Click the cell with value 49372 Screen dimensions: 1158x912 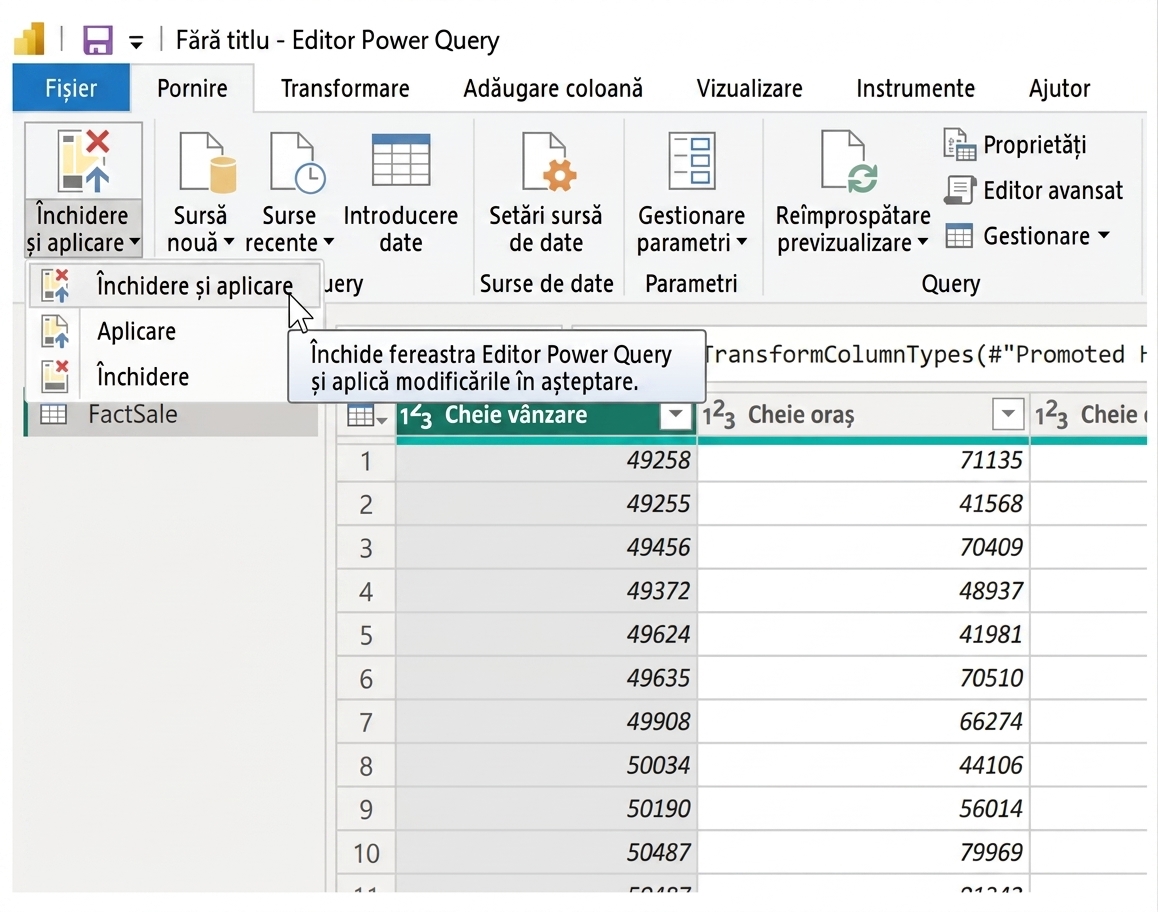point(547,592)
